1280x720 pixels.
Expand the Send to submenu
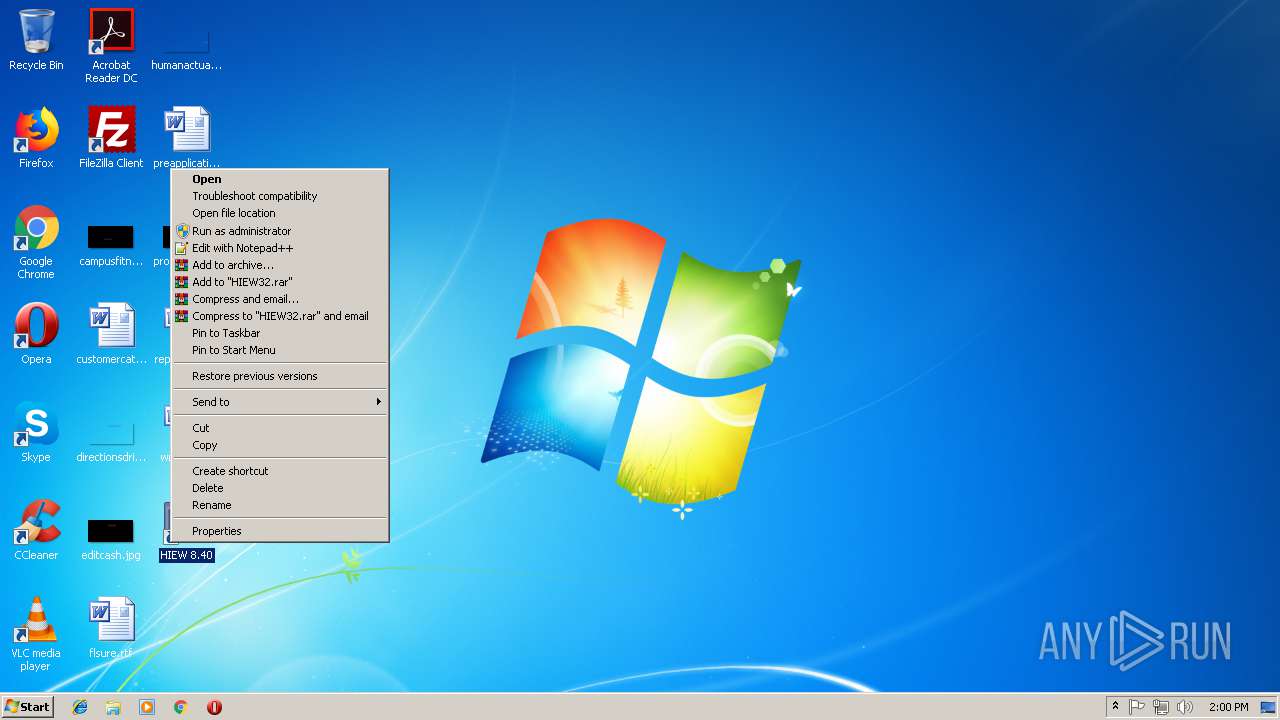tap(280, 402)
